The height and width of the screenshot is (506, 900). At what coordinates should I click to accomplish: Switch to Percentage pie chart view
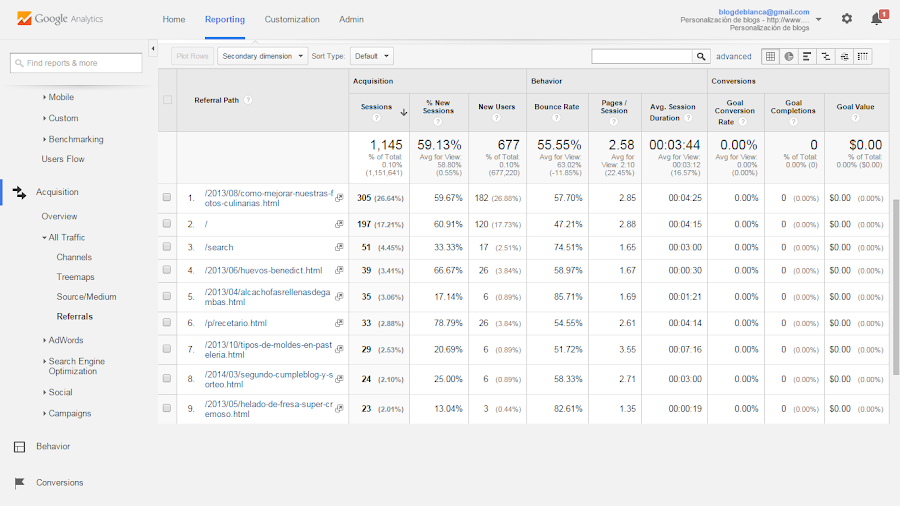(789, 56)
